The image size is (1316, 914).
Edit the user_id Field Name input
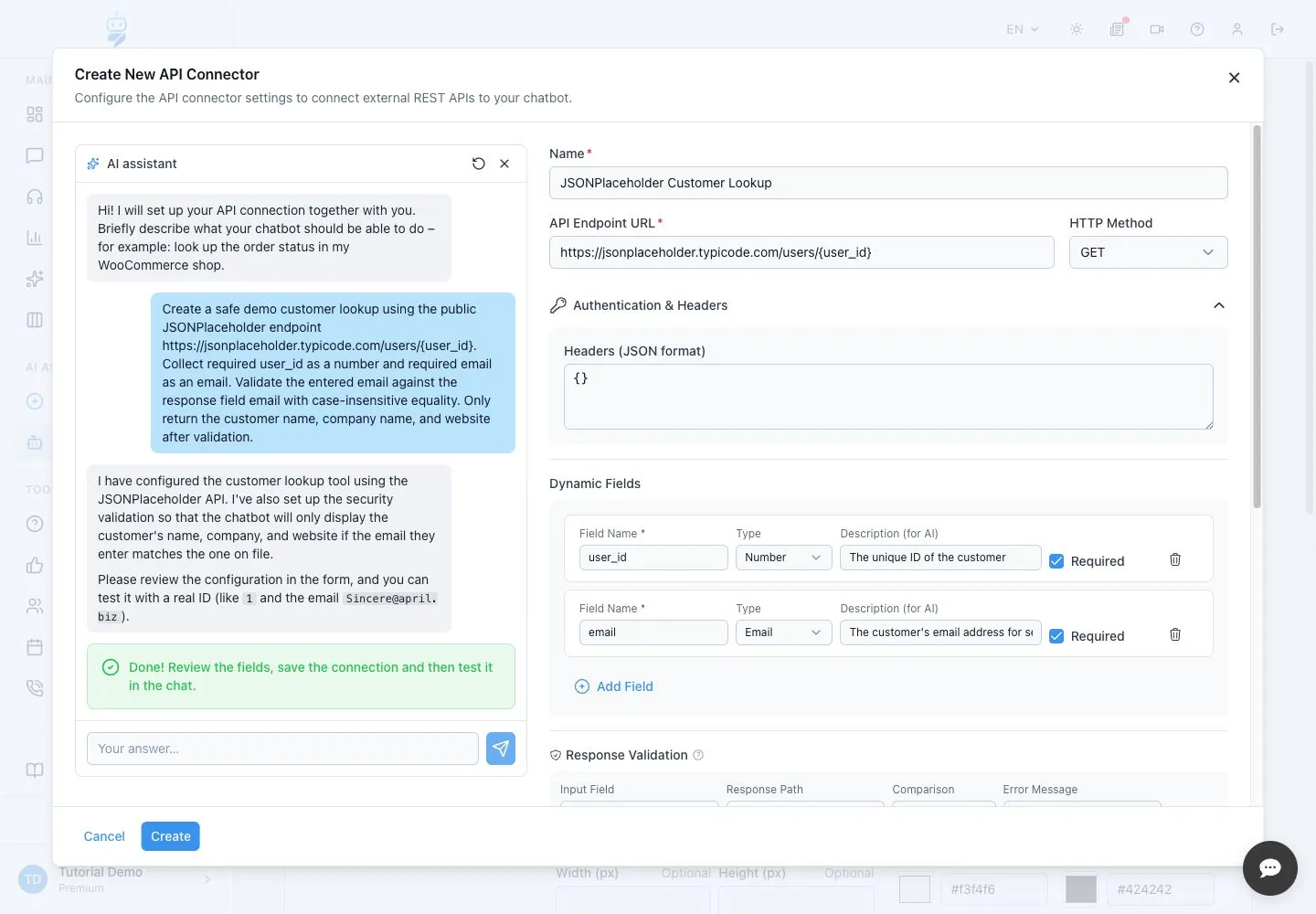click(x=653, y=558)
